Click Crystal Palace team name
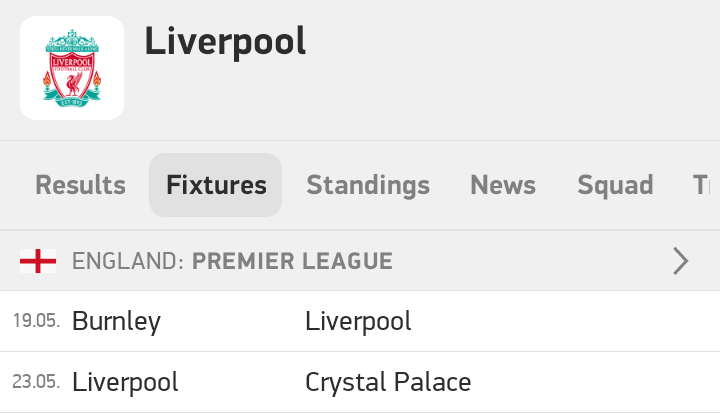Screen dimensions: 720x420 [x=388, y=382]
